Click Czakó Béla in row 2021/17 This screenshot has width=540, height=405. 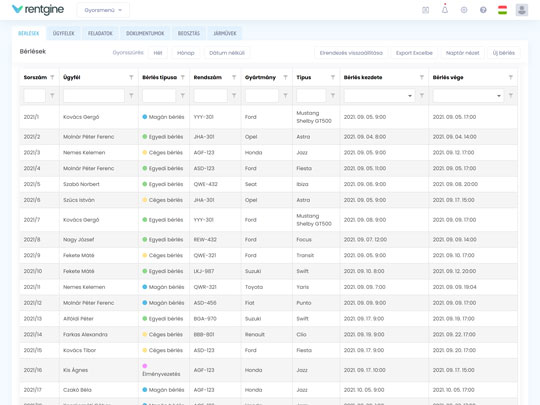[x=77, y=390]
